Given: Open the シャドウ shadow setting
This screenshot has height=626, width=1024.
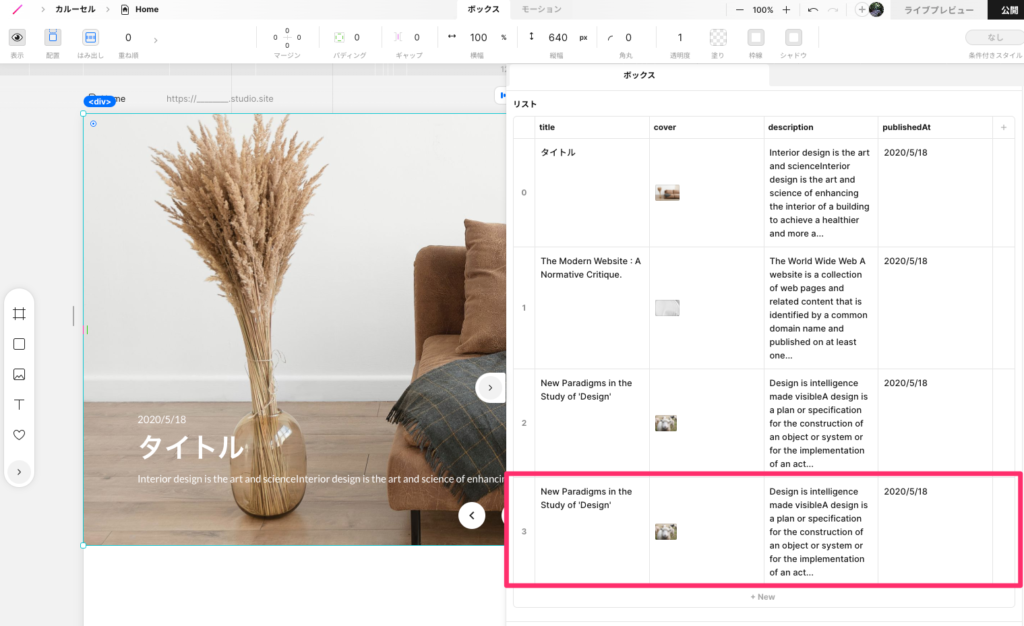Looking at the screenshot, I should tap(793, 37).
